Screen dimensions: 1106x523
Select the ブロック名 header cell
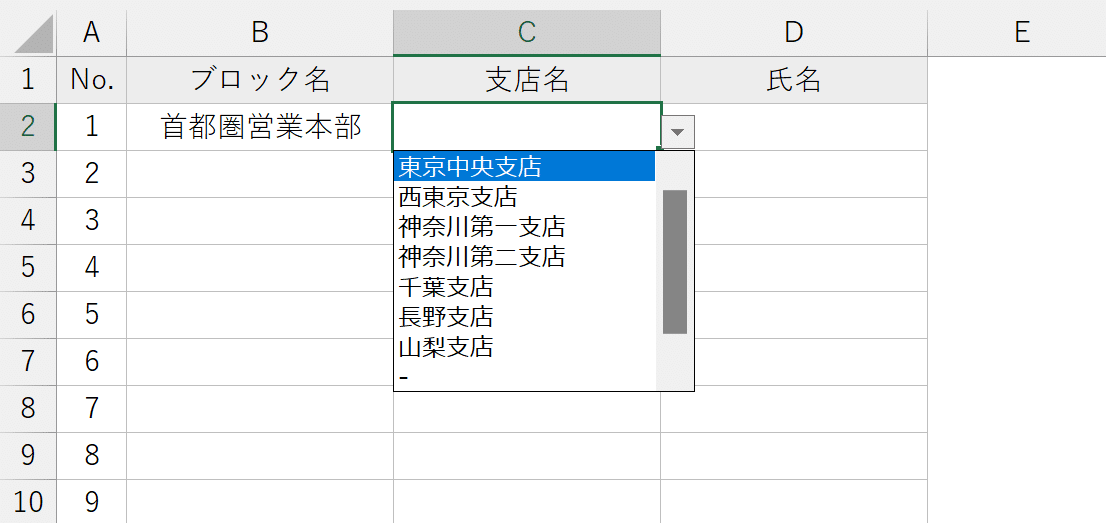pyautogui.click(x=260, y=80)
